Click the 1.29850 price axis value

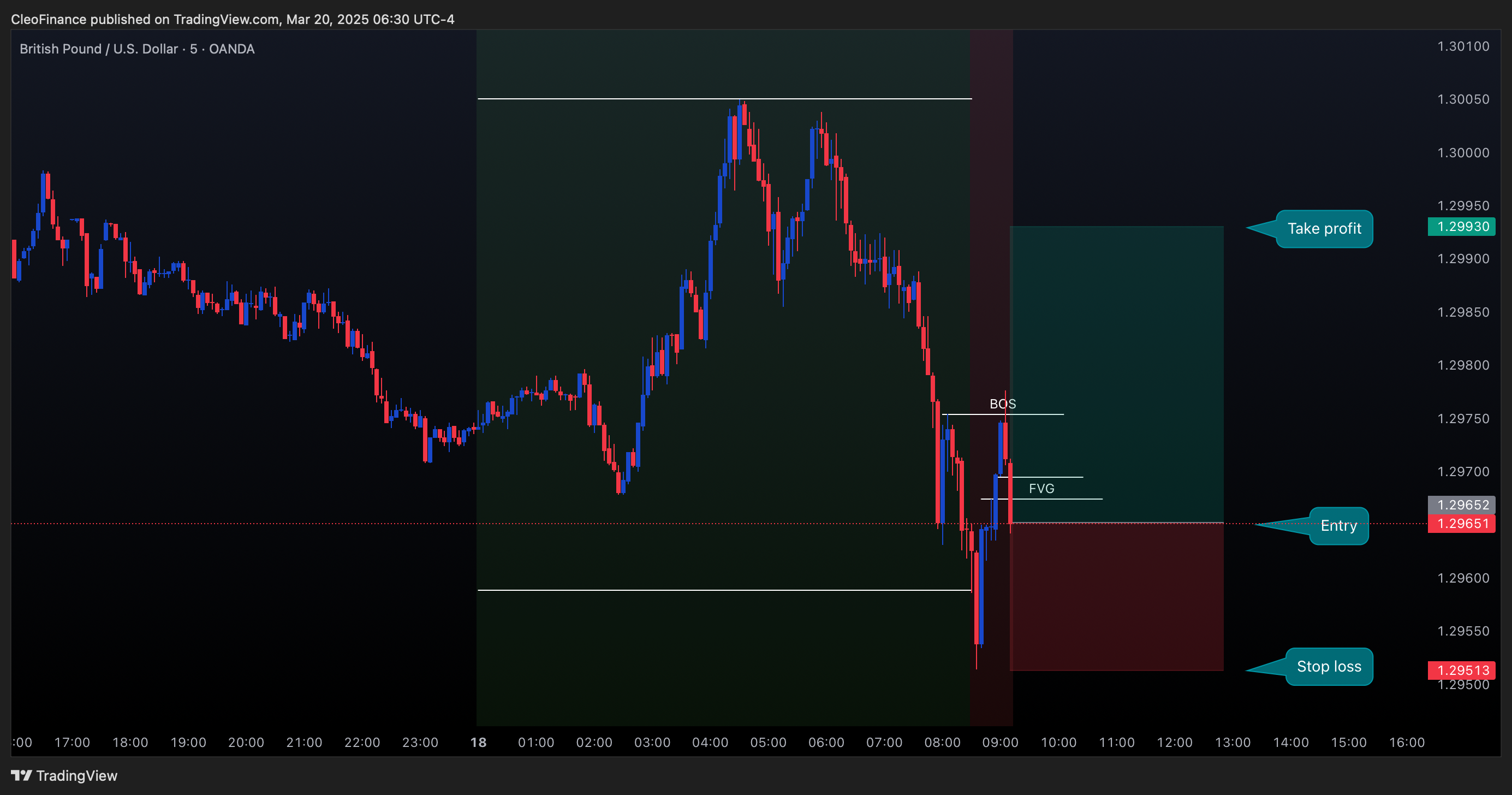tap(1463, 312)
